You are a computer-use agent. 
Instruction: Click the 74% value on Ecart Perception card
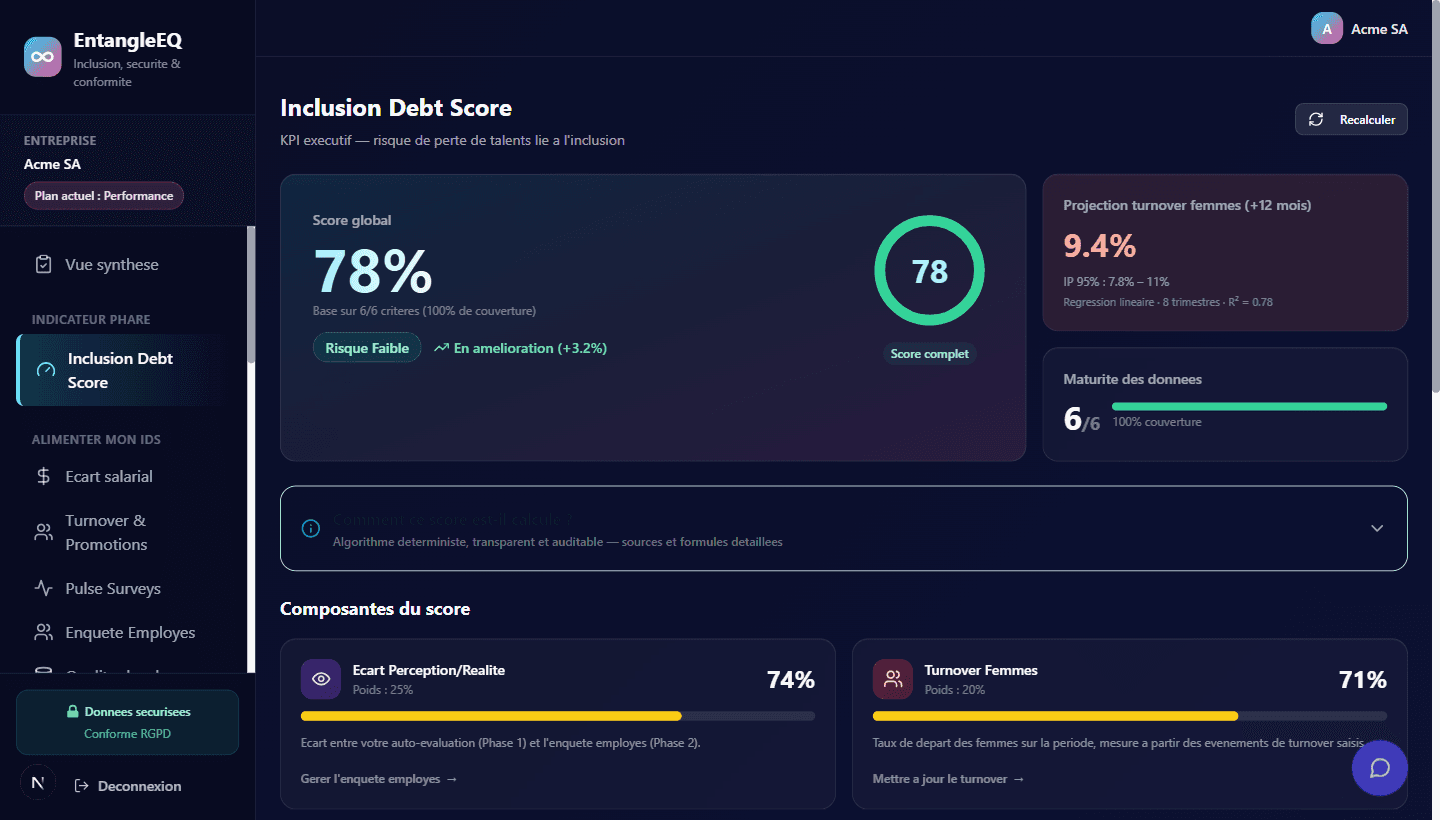[790, 680]
